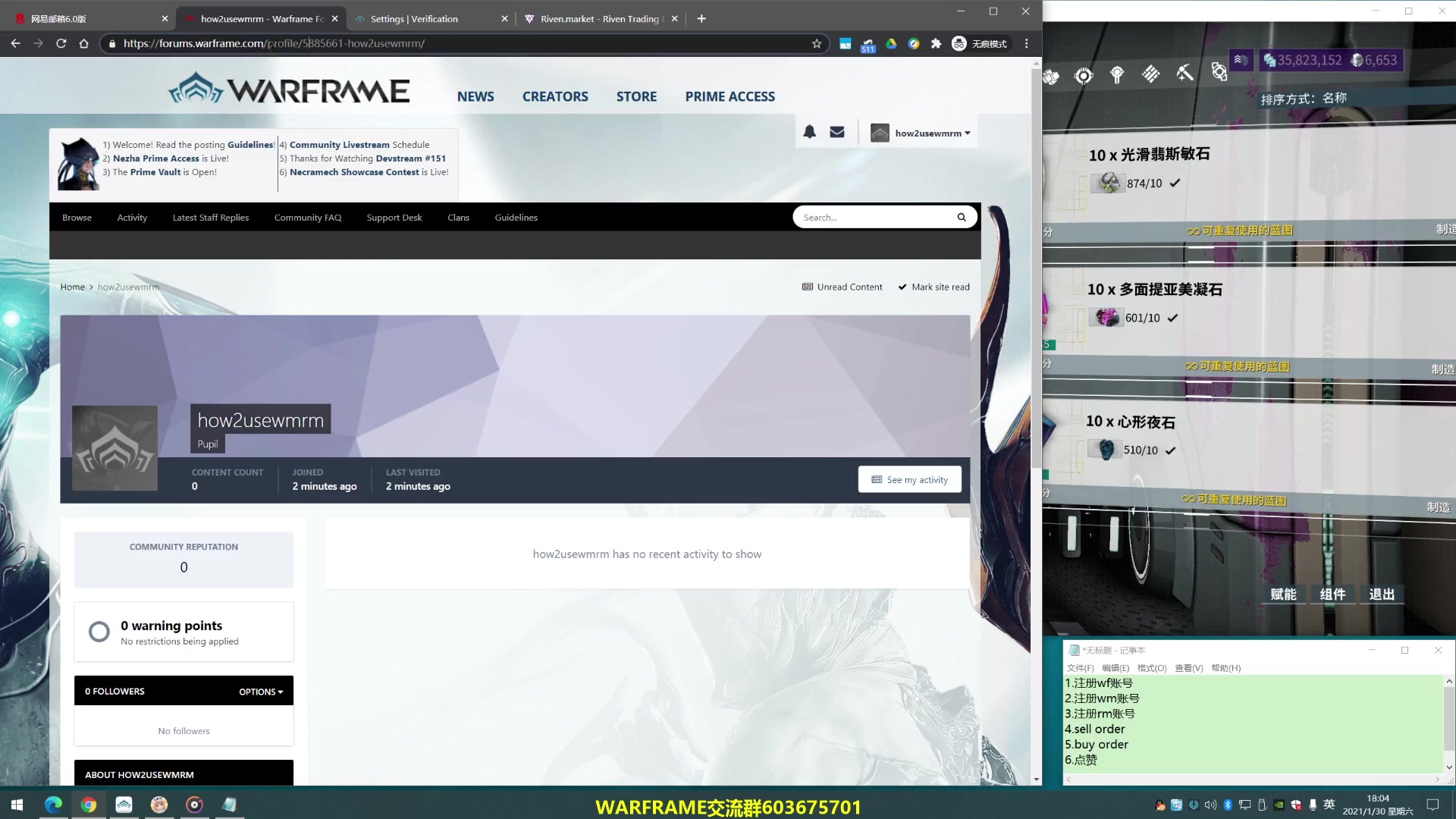
Task: Open Windows notification center
Action: (x=1432, y=805)
